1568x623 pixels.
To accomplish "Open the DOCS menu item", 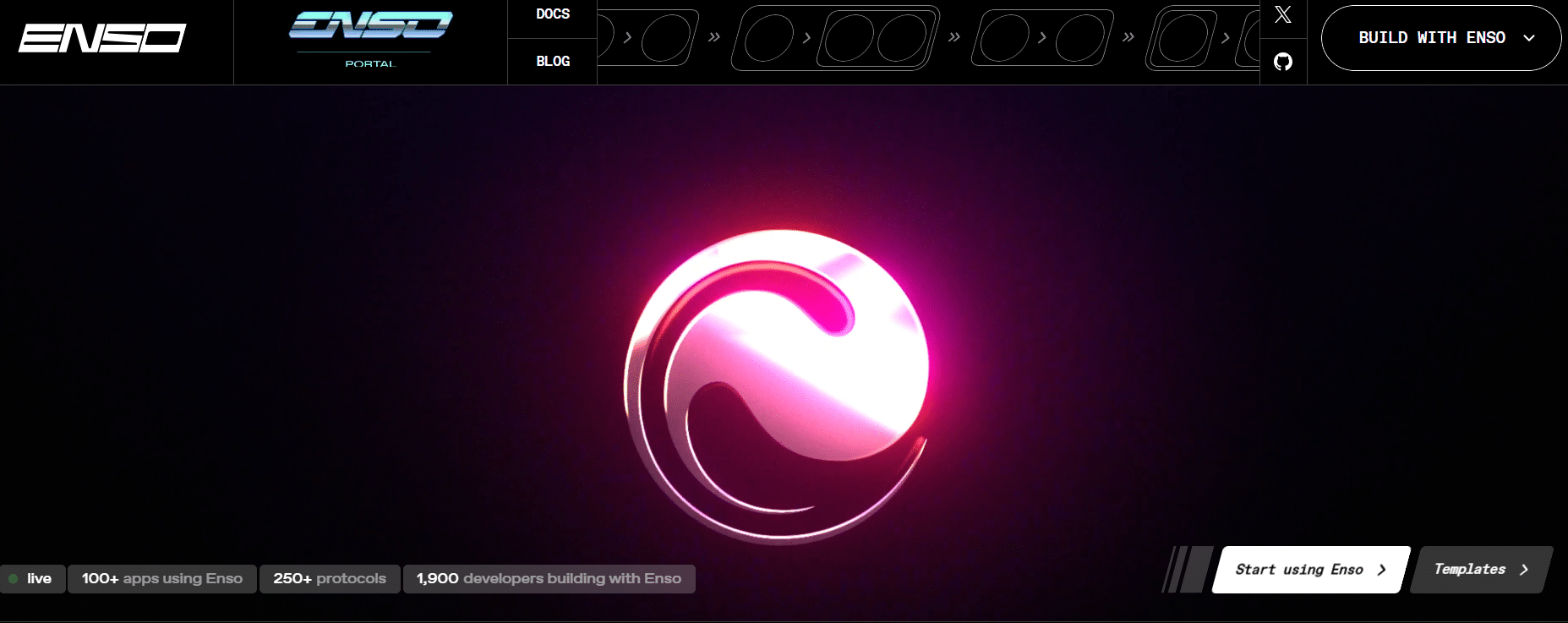I will click(553, 14).
